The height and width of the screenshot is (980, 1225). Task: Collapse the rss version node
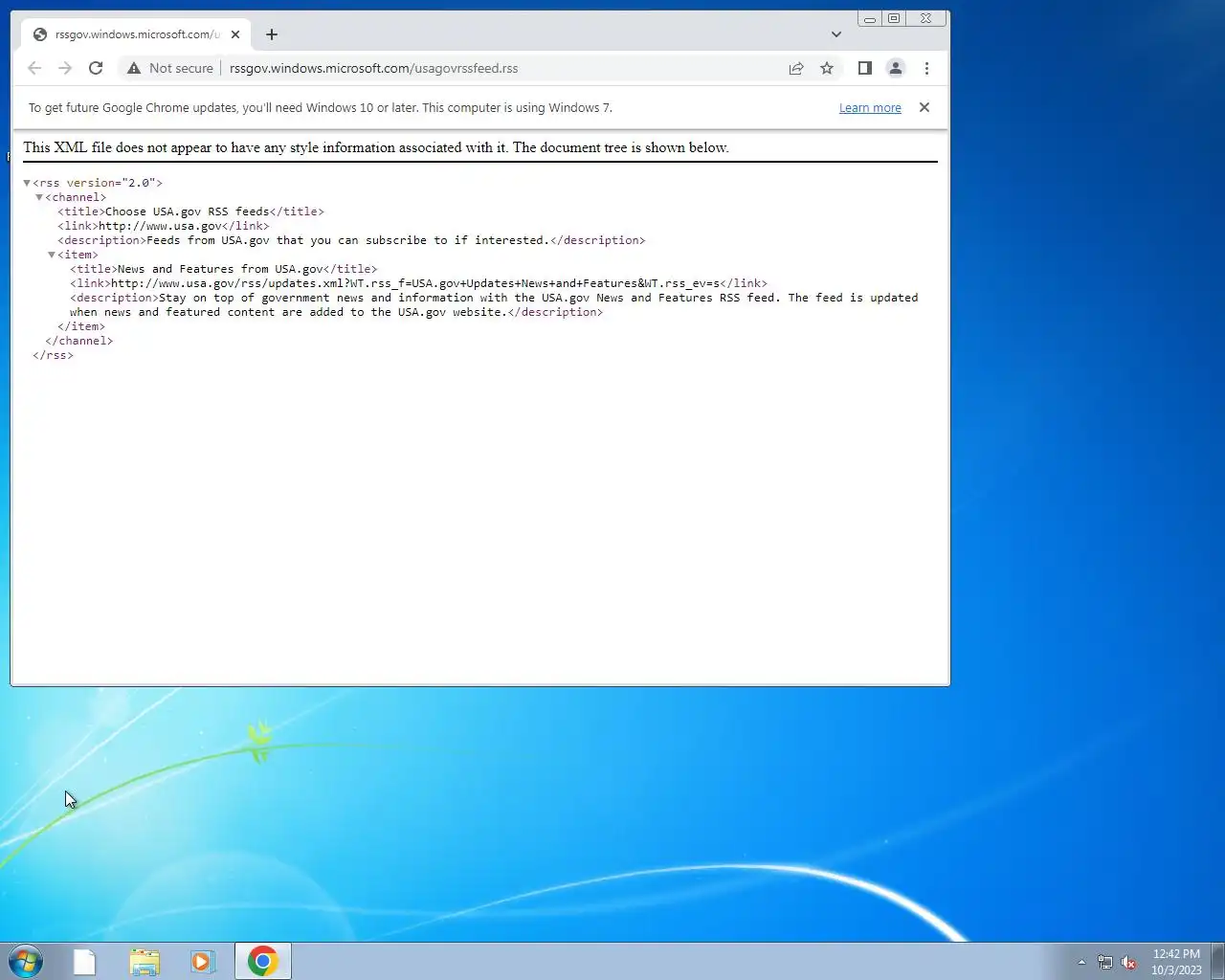tap(27, 183)
